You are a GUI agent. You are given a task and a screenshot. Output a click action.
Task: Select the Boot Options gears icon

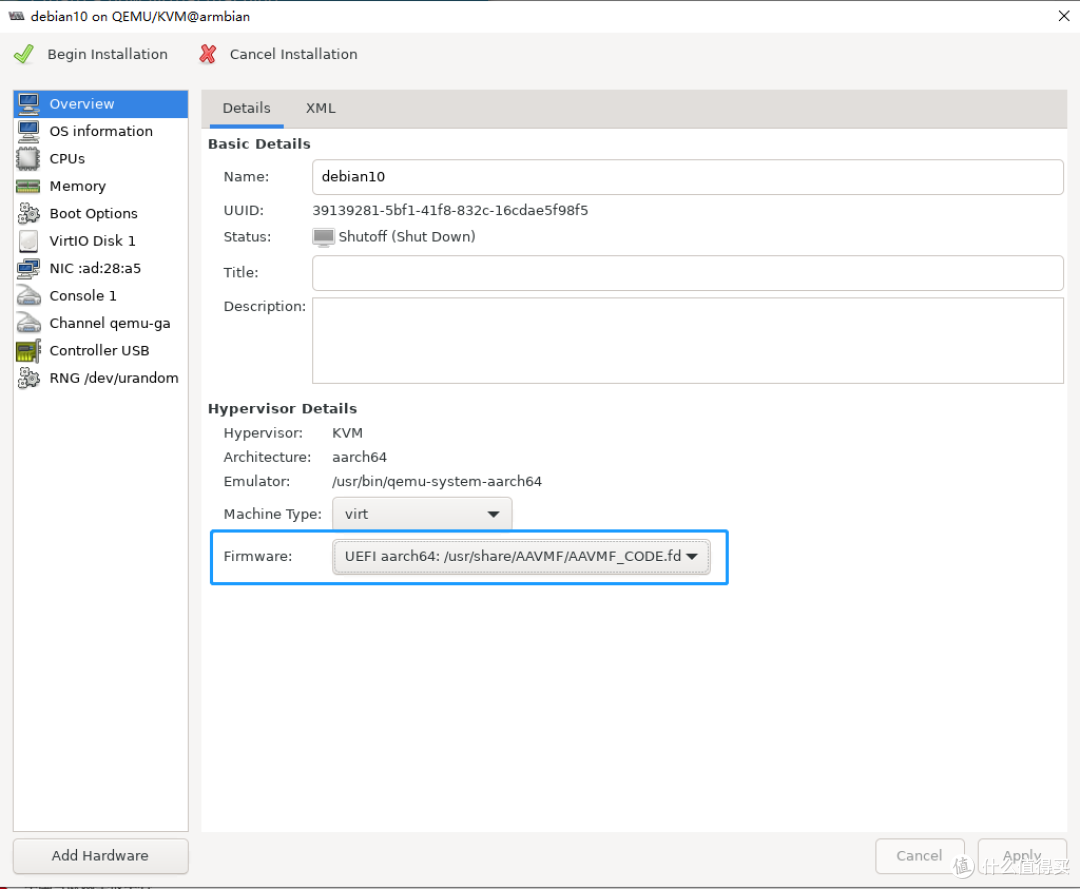pyautogui.click(x=29, y=213)
